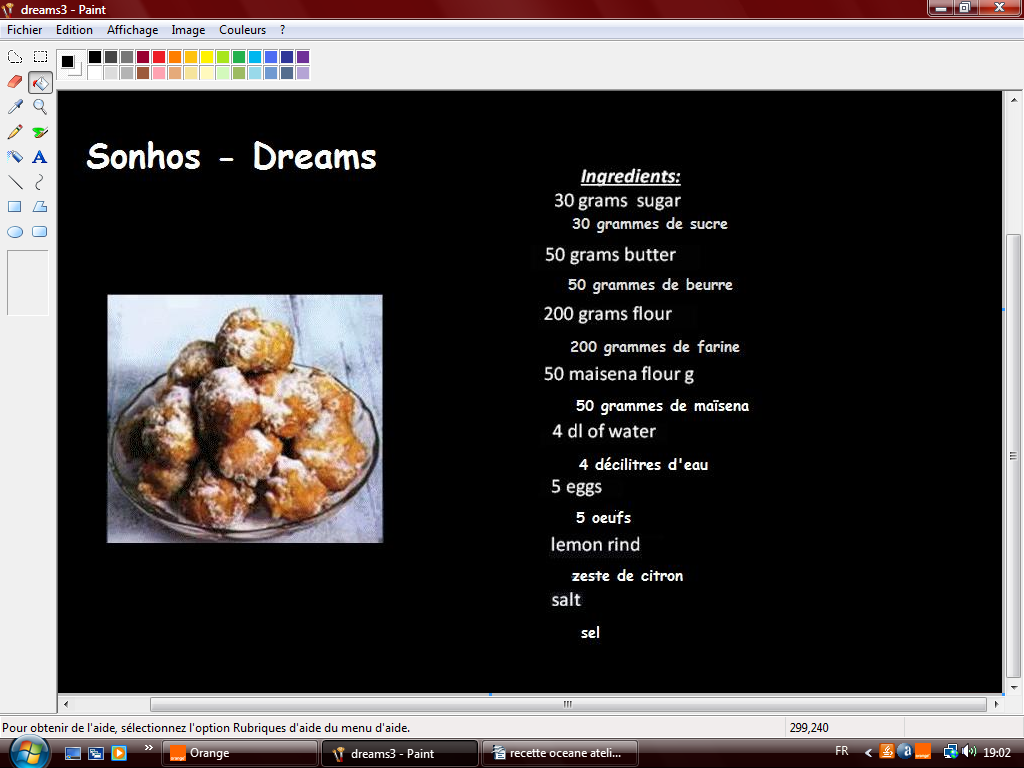
Task: Click the dreams3 - Paint taskbar button
Action: [x=400, y=753]
